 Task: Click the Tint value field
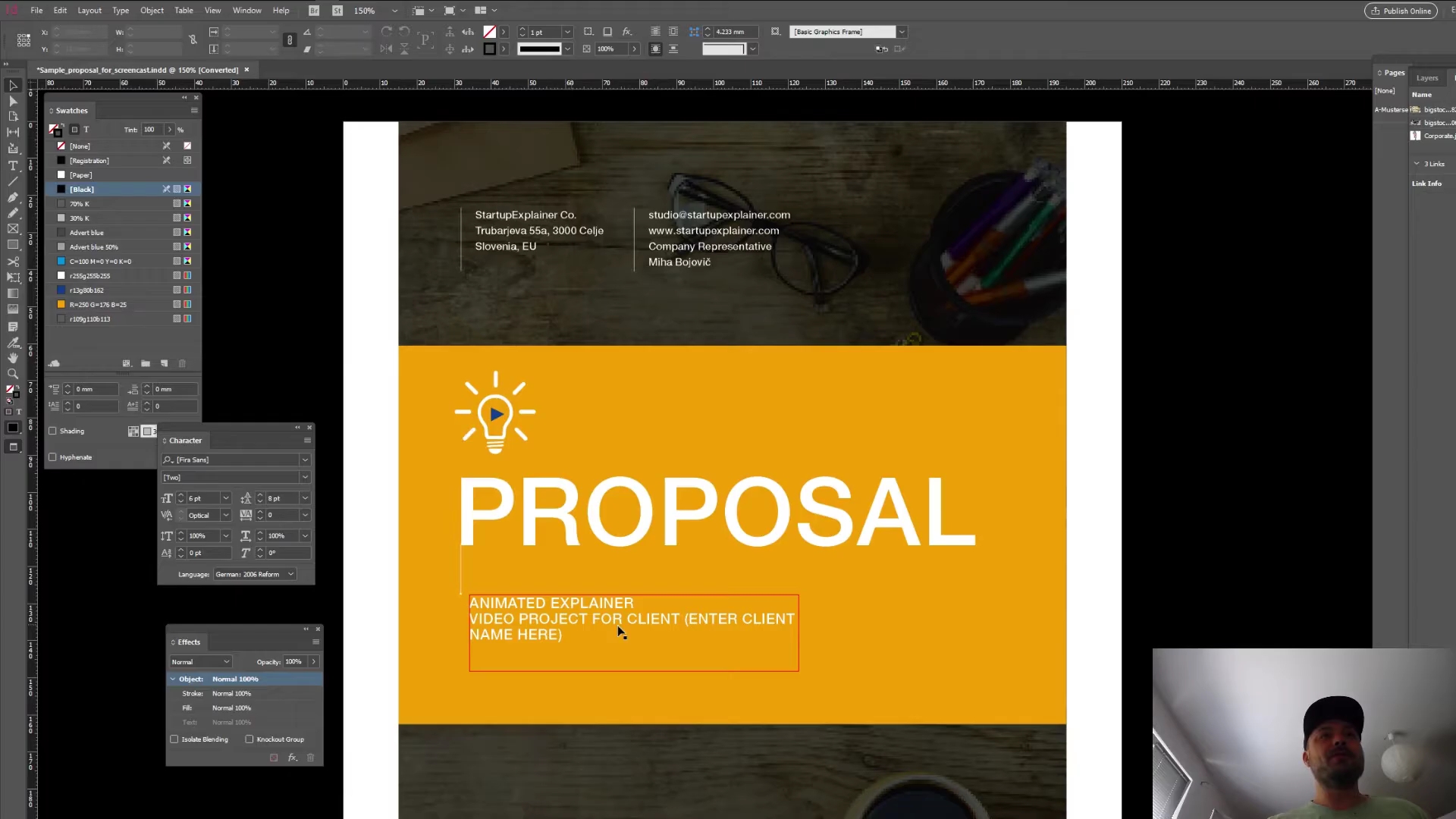[152, 130]
